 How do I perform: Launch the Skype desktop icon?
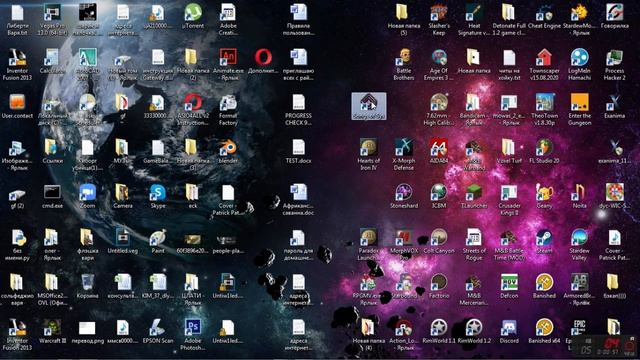158,196
